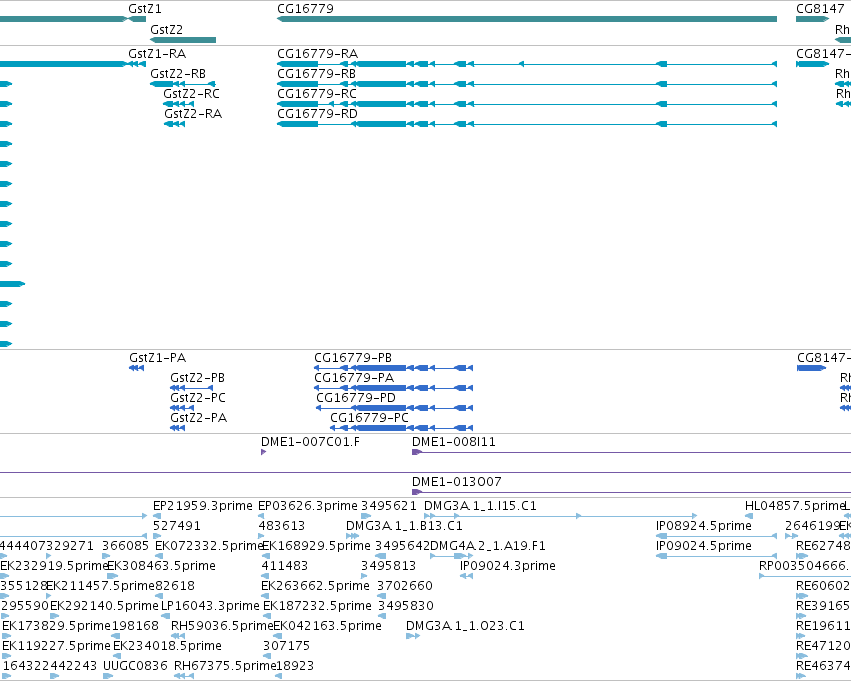Click EST EK234018.5prime
This screenshot has width=851, height=681.
click(x=167, y=646)
